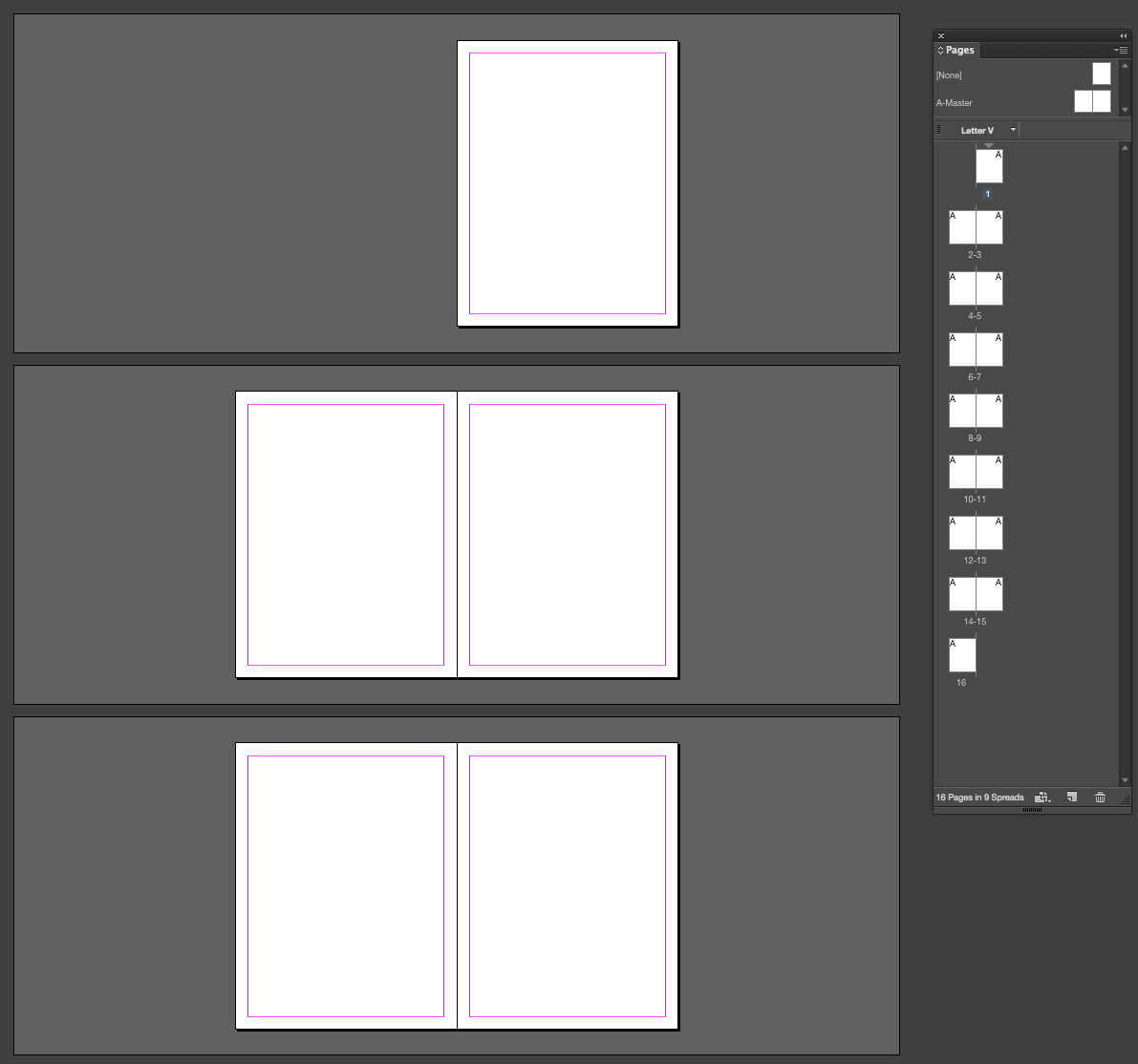Click the highlighted page number 1 label

pos(988,194)
